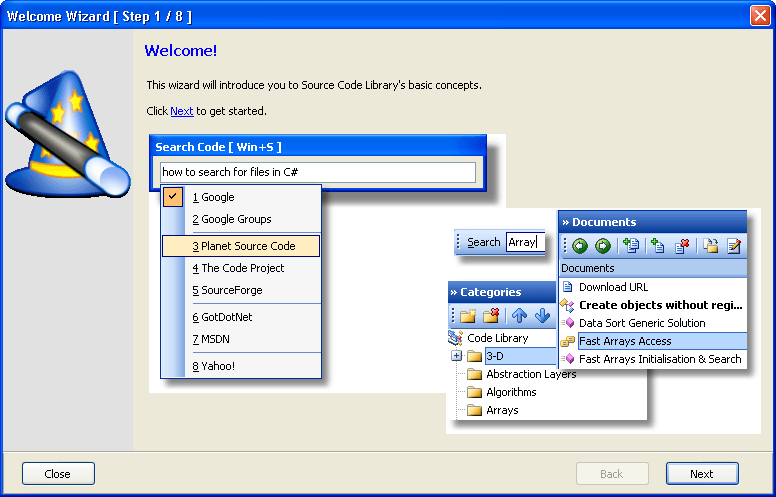Close the Welcome Wizard with the X button
Screen dimensions: 776x497
click(x=760, y=15)
